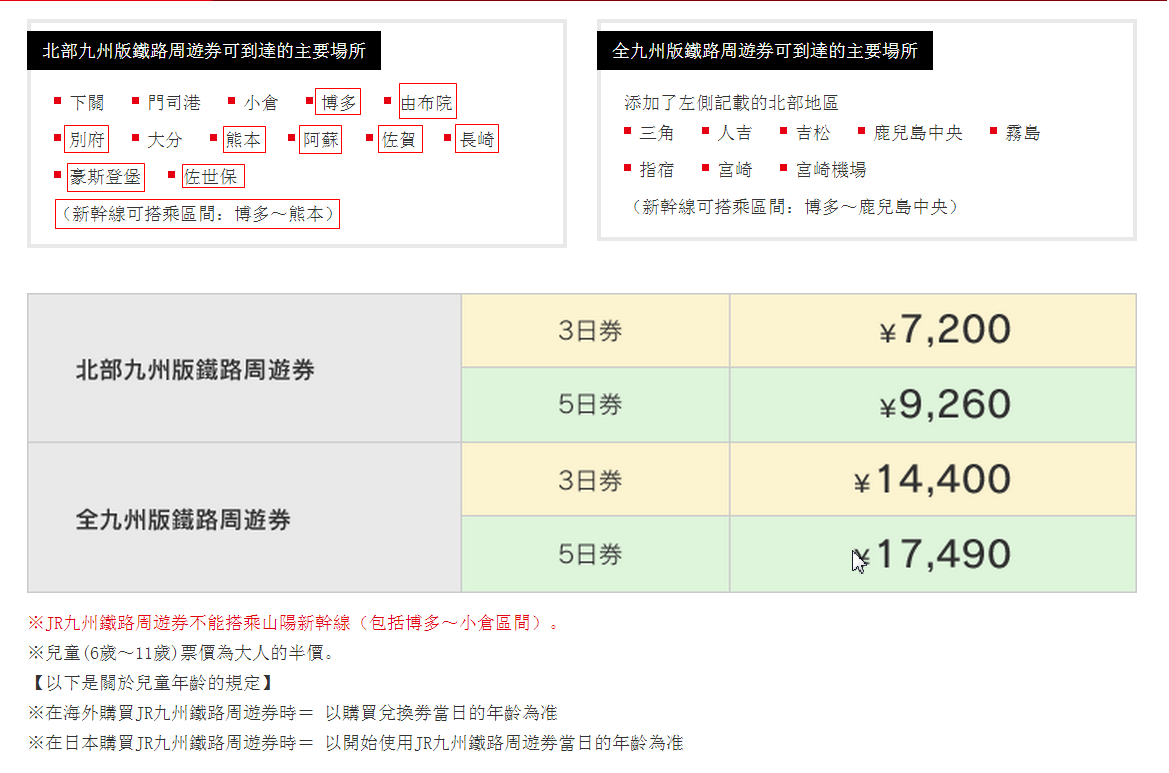Click the note 新幹線可搭乘區間：博多～鹿兒島中央

tap(795, 207)
